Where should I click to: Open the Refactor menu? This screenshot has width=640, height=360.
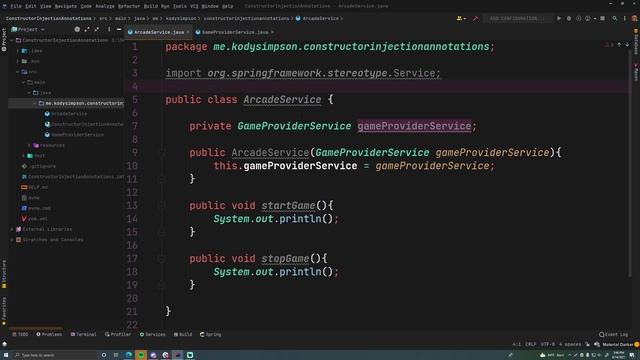pos(129,6)
